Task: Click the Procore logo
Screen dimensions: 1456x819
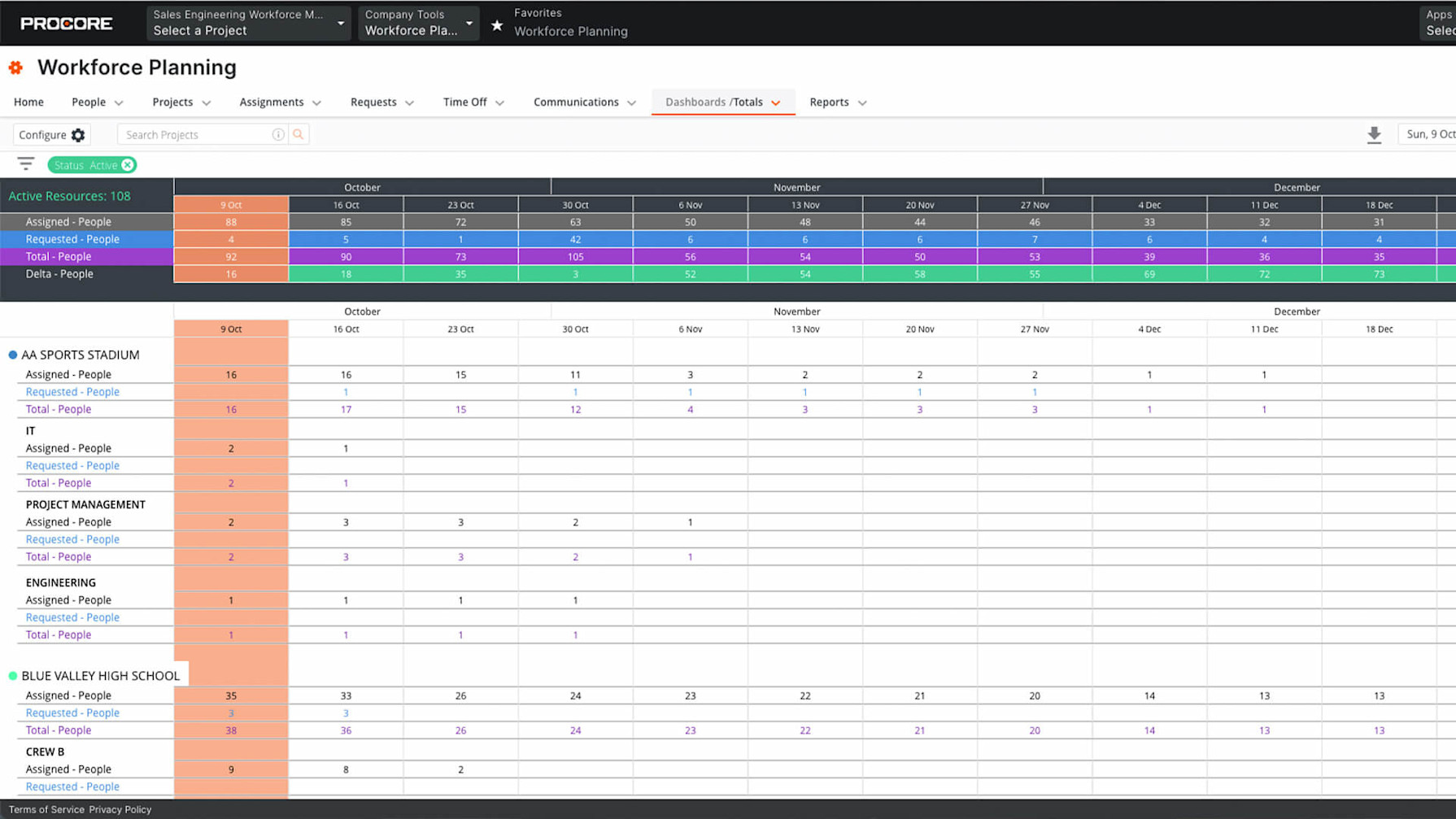Action: [x=67, y=24]
